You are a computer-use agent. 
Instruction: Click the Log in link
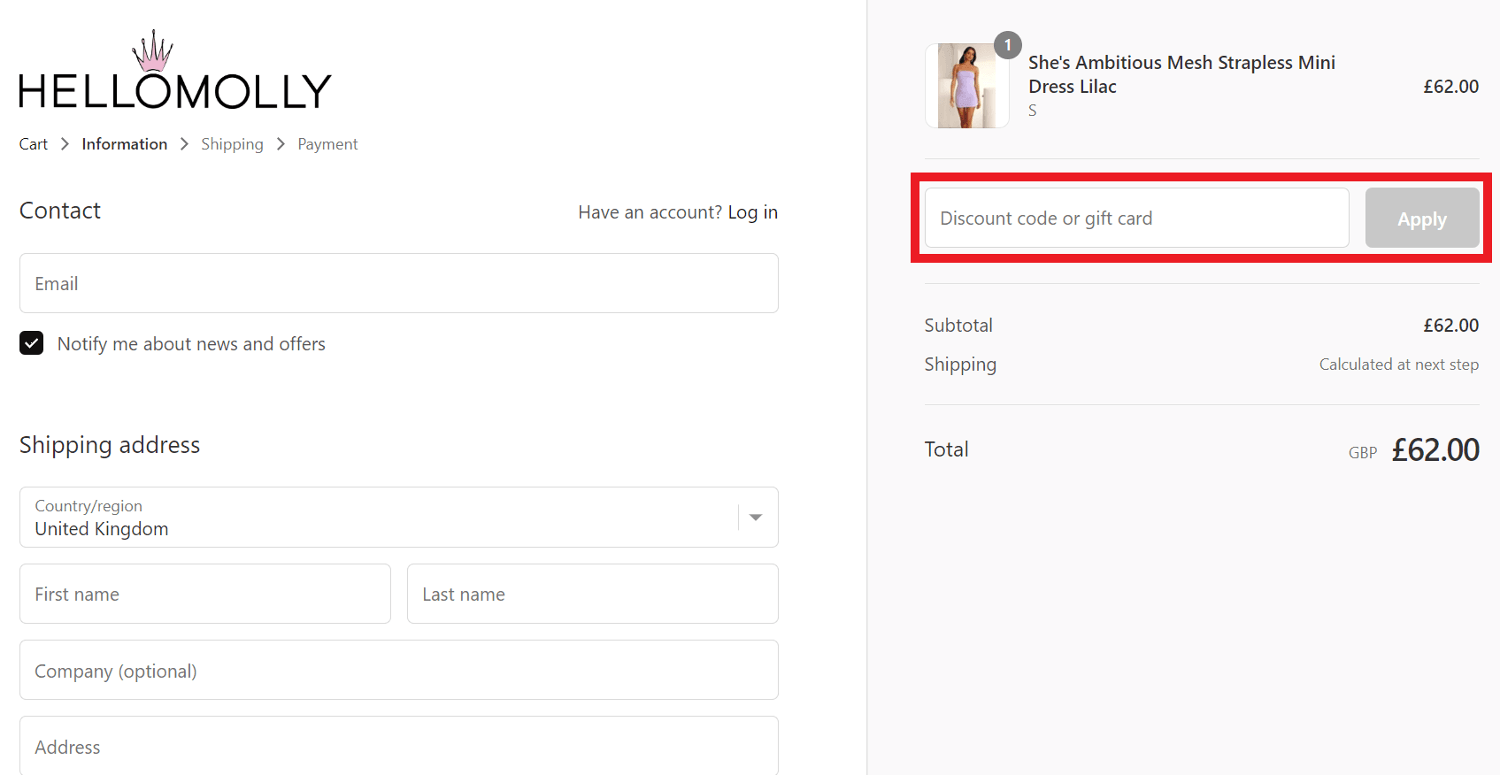click(x=753, y=212)
